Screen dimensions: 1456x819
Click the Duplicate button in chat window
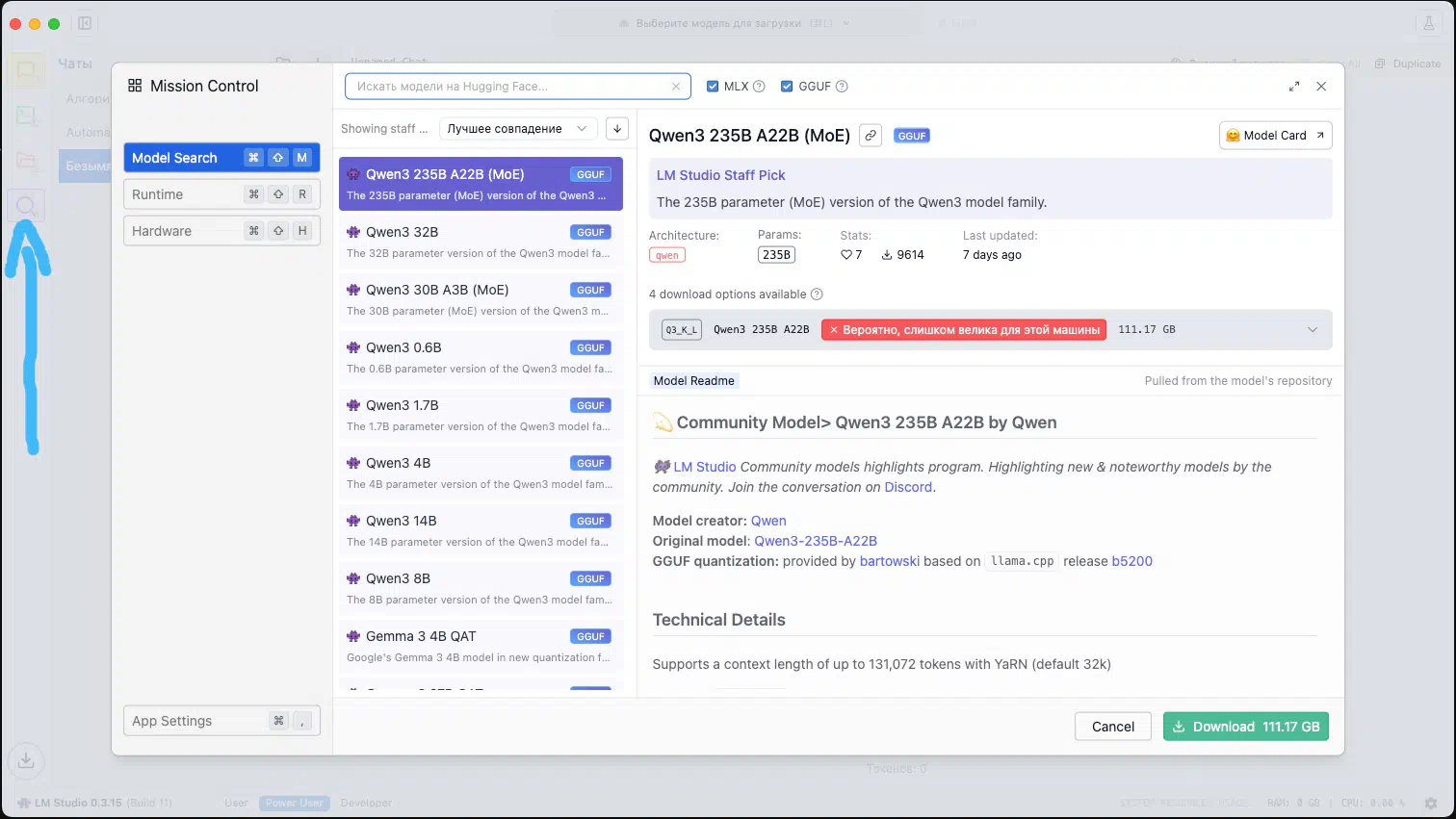coord(1408,64)
